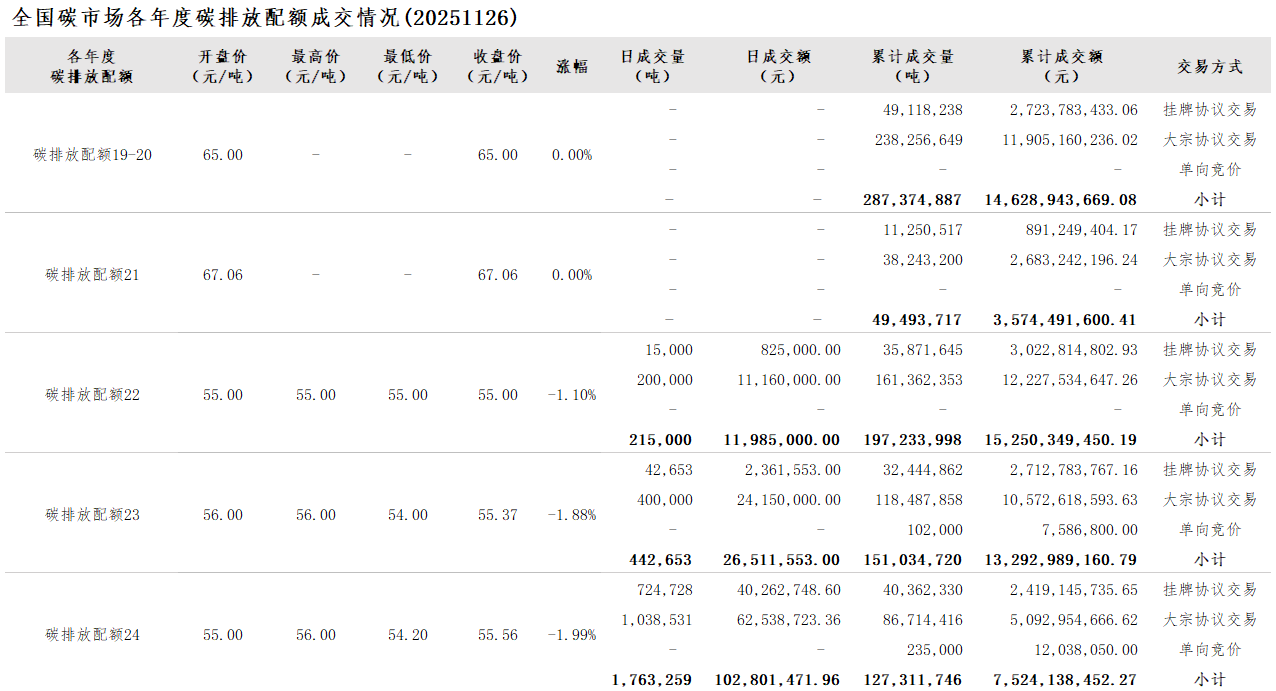
Task: Click the 累计成交额 column header
Action: [x=1061, y=66]
